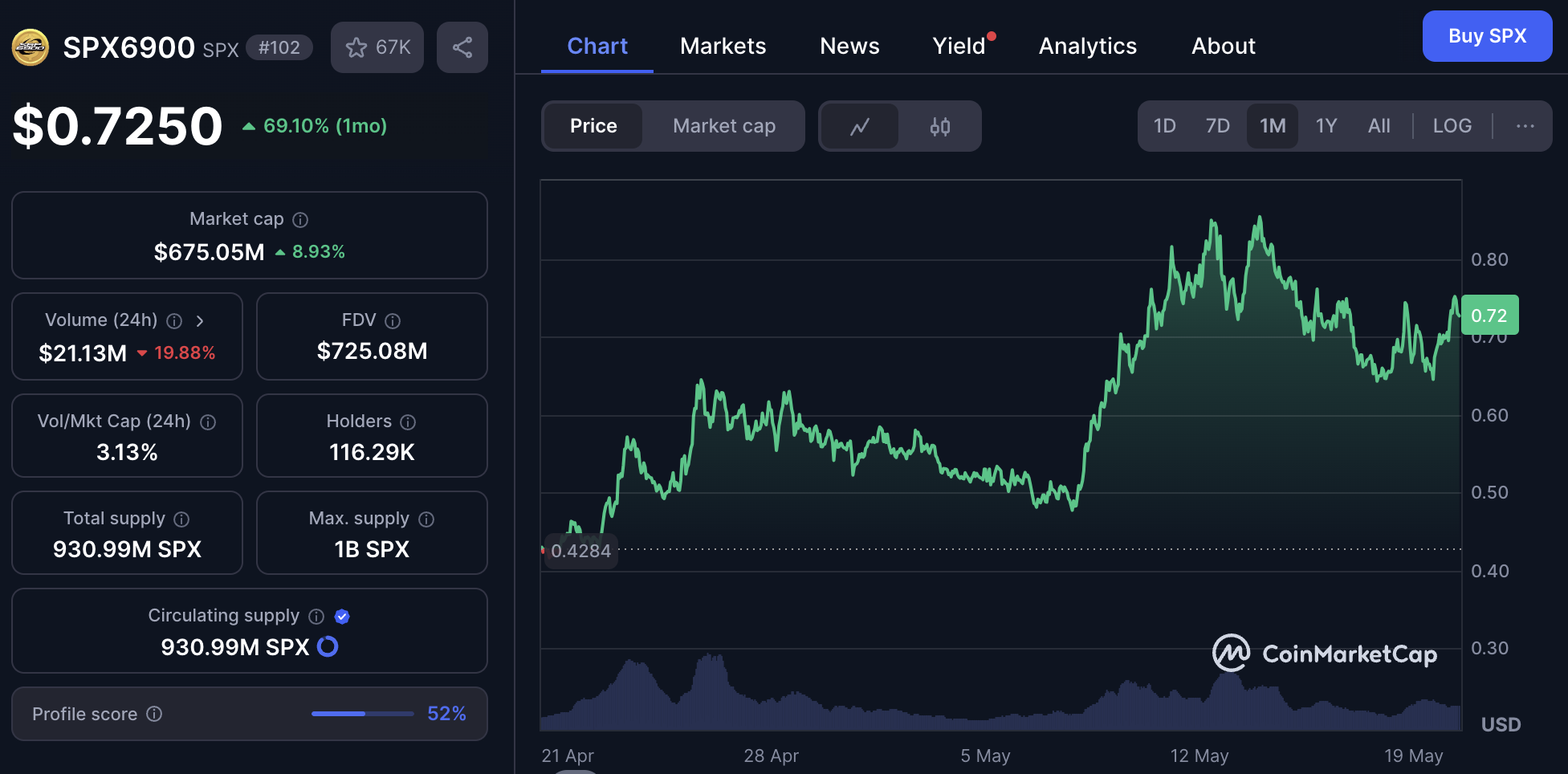Open the Analytics section

[x=1088, y=46]
